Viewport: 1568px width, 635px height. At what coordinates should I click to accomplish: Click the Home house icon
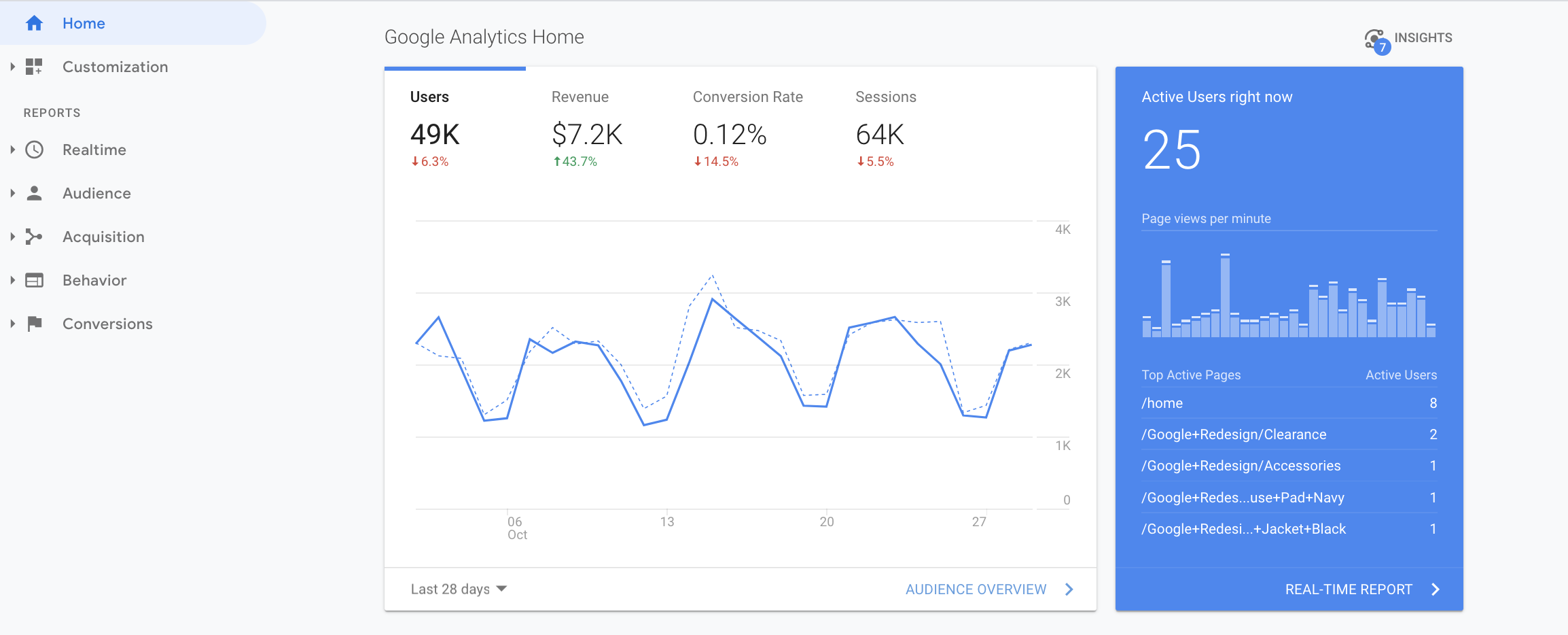pos(34,24)
